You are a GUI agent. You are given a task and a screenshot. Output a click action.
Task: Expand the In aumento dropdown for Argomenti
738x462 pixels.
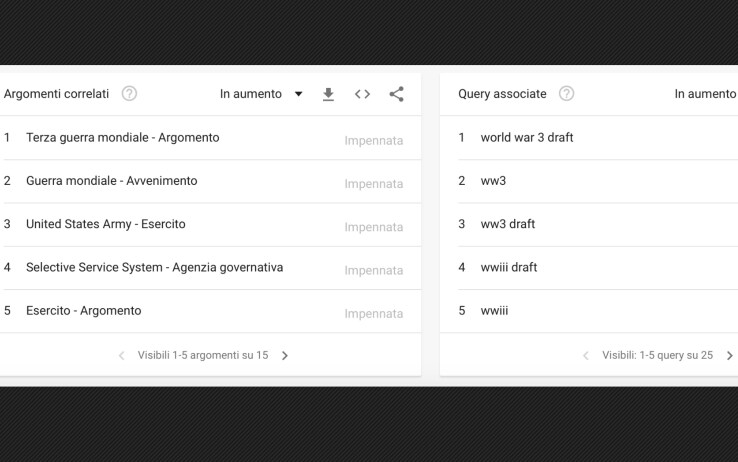point(261,94)
